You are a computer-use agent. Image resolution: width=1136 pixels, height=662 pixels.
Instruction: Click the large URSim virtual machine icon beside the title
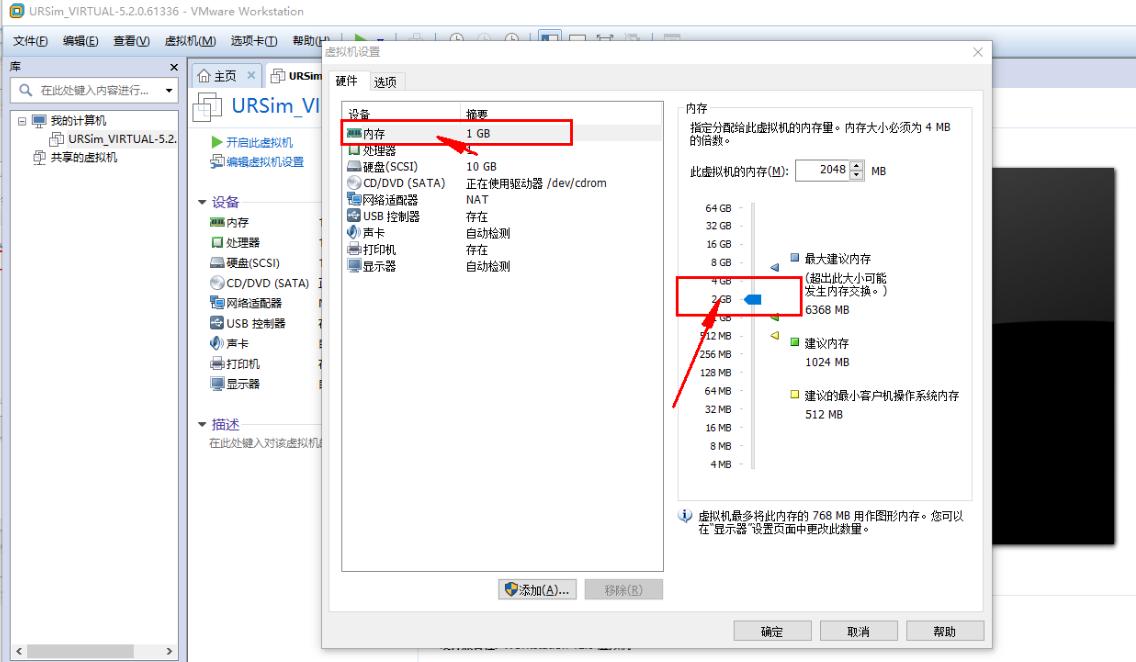coord(207,107)
